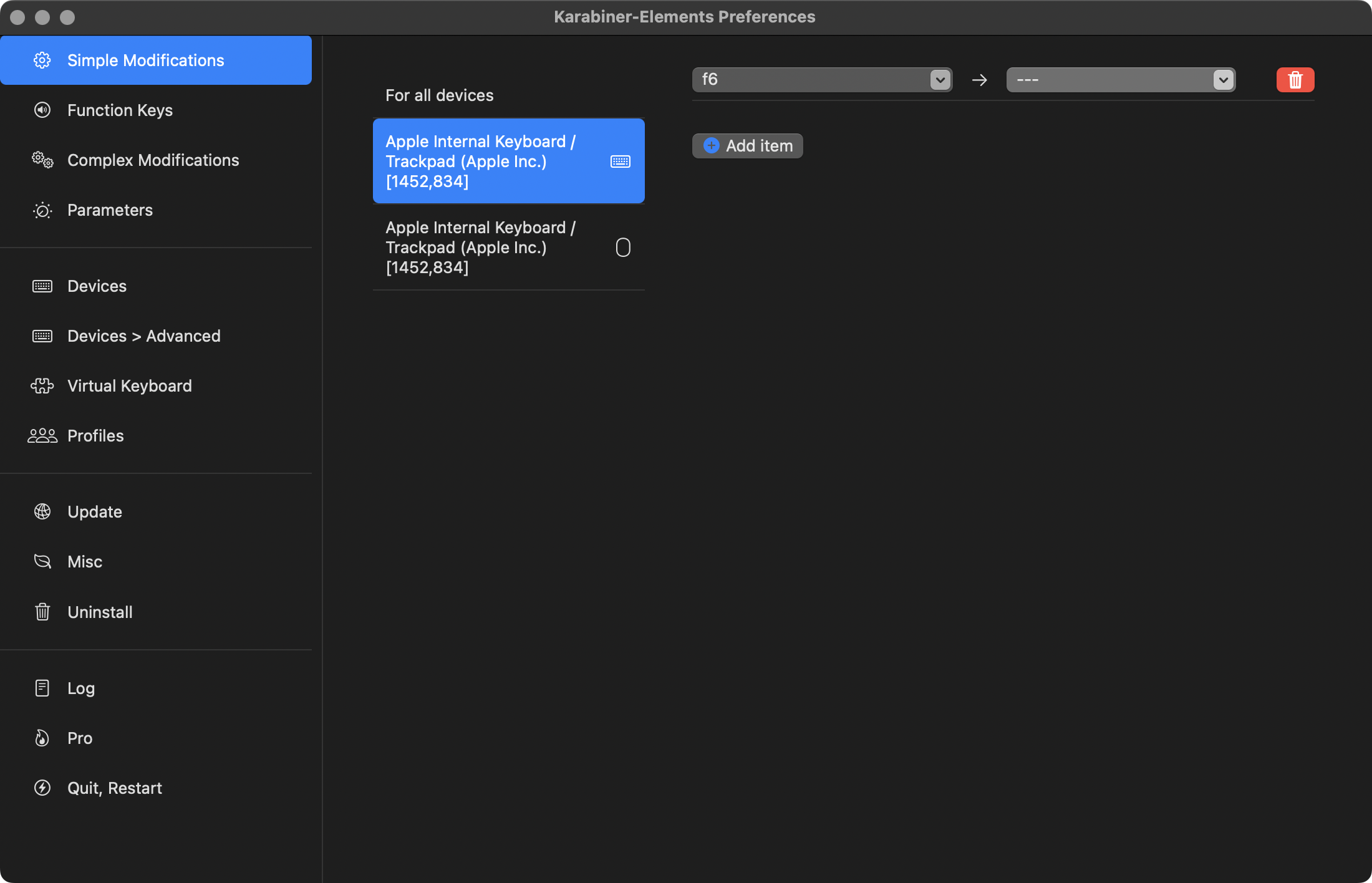Image resolution: width=1372 pixels, height=883 pixels.
Task: Select the Function Keys sidebar icon
Action: 41,110
